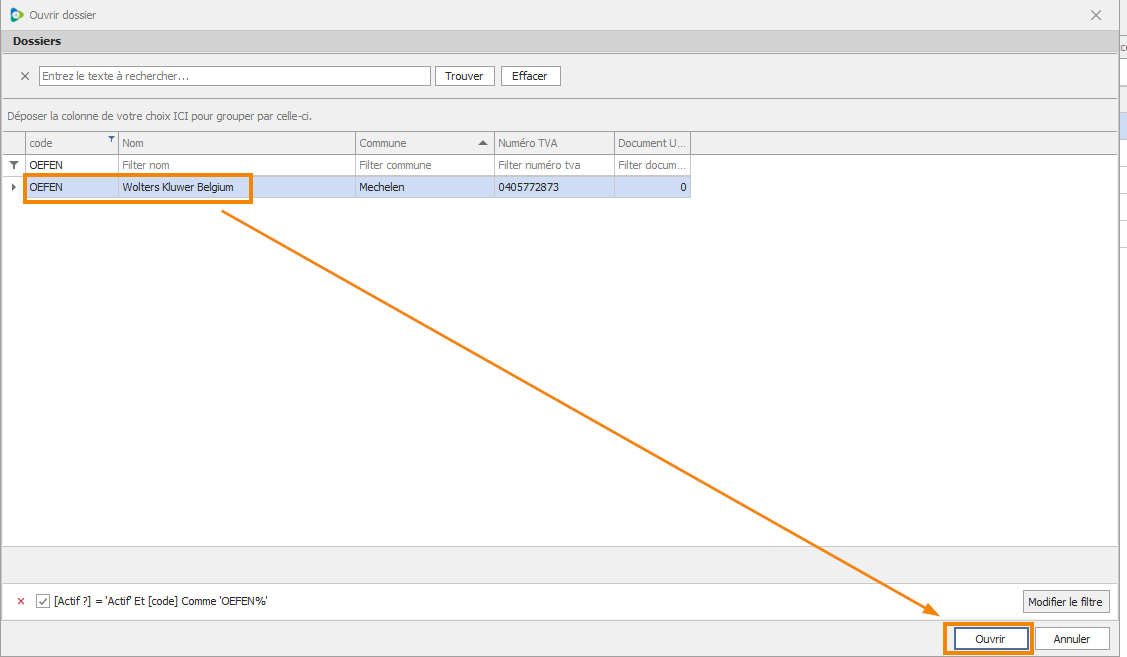Select the OEFEN code cell in the result row

(x=72, y=187)
